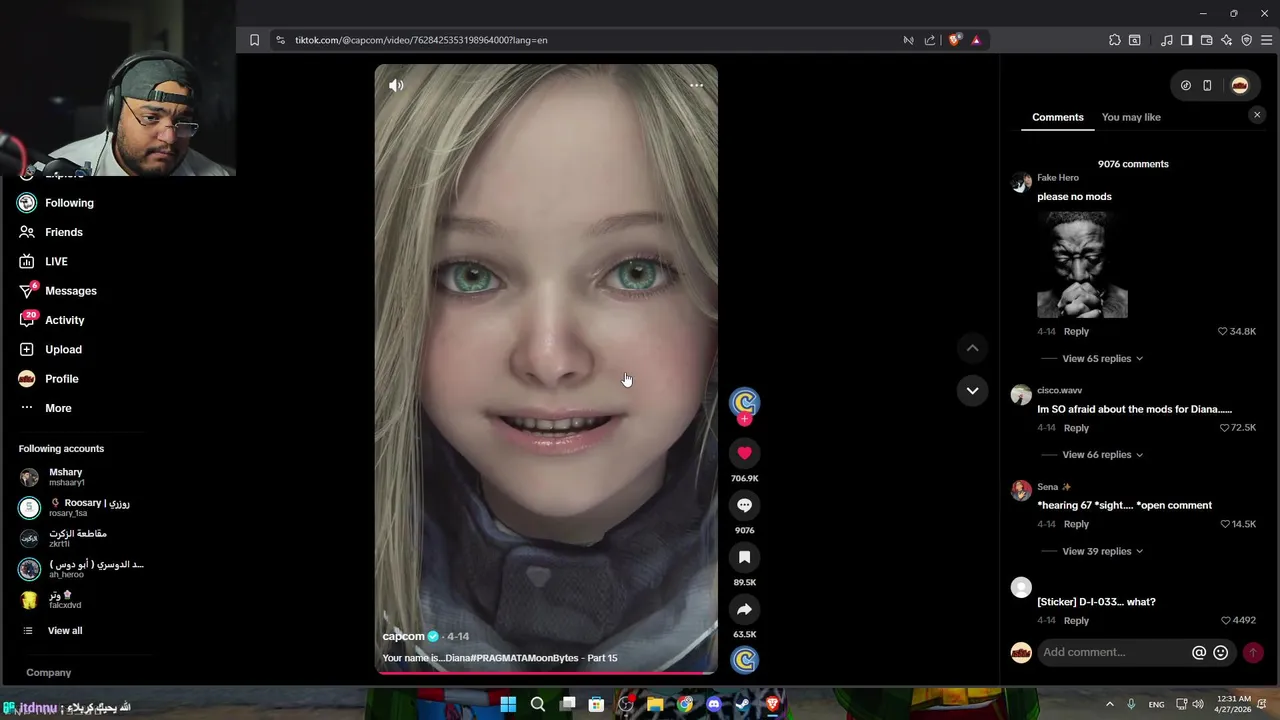Open Profile in the sidebar
The height and width of the screenshot is (720, 1280).
61,379
